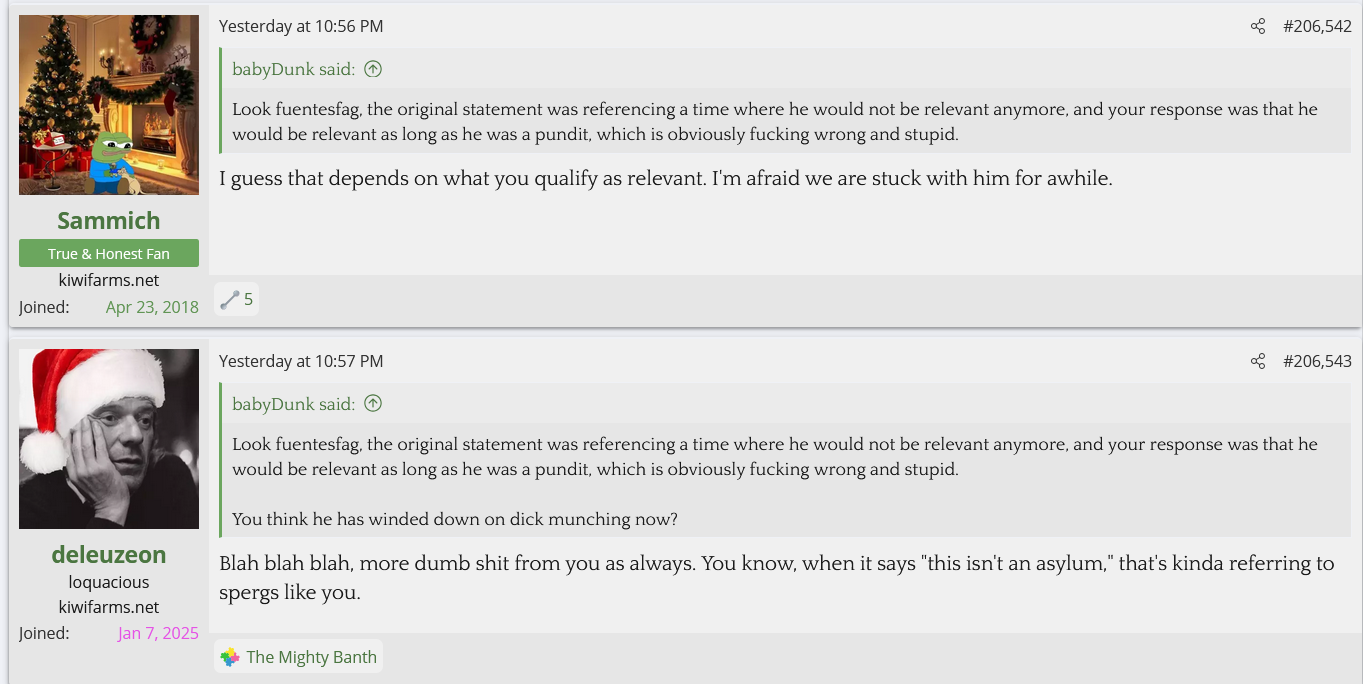Click "babyDunk said:" in deleuzeon's post

(x=293, y=404)
